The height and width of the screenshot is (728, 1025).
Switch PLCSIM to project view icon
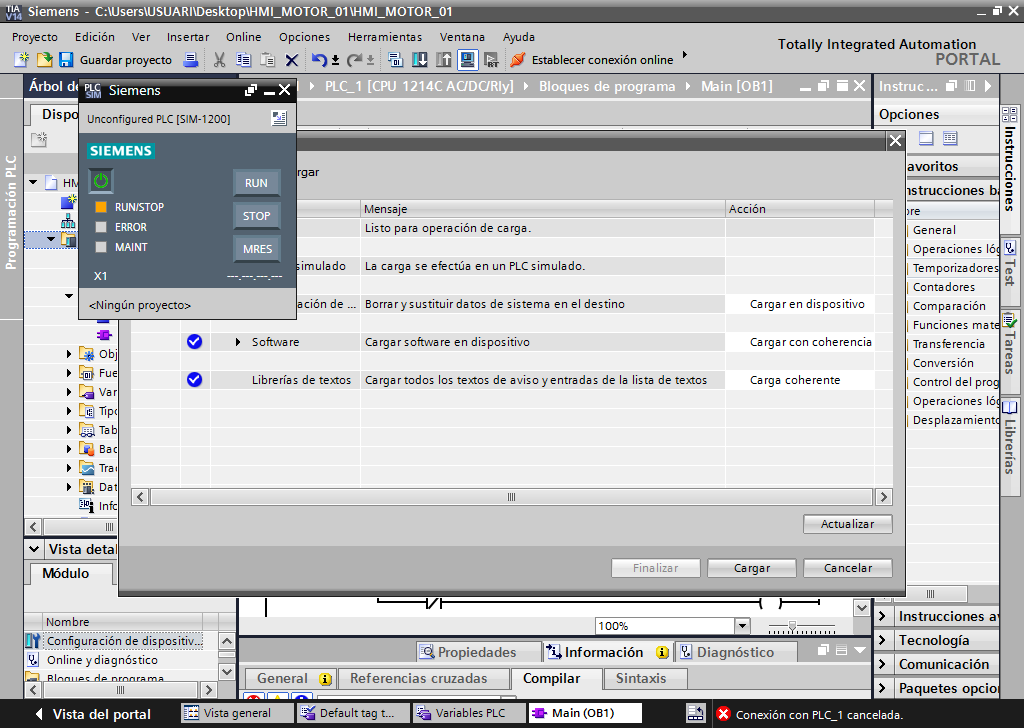[279, 119]
